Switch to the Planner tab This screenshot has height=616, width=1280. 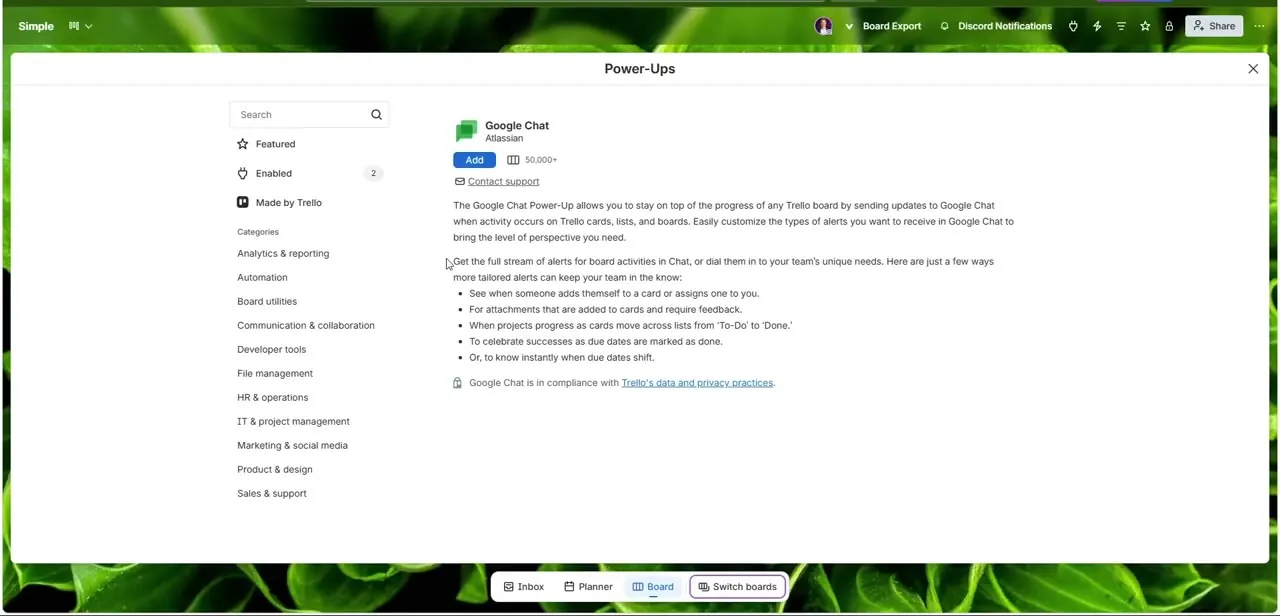click(588, 587)
